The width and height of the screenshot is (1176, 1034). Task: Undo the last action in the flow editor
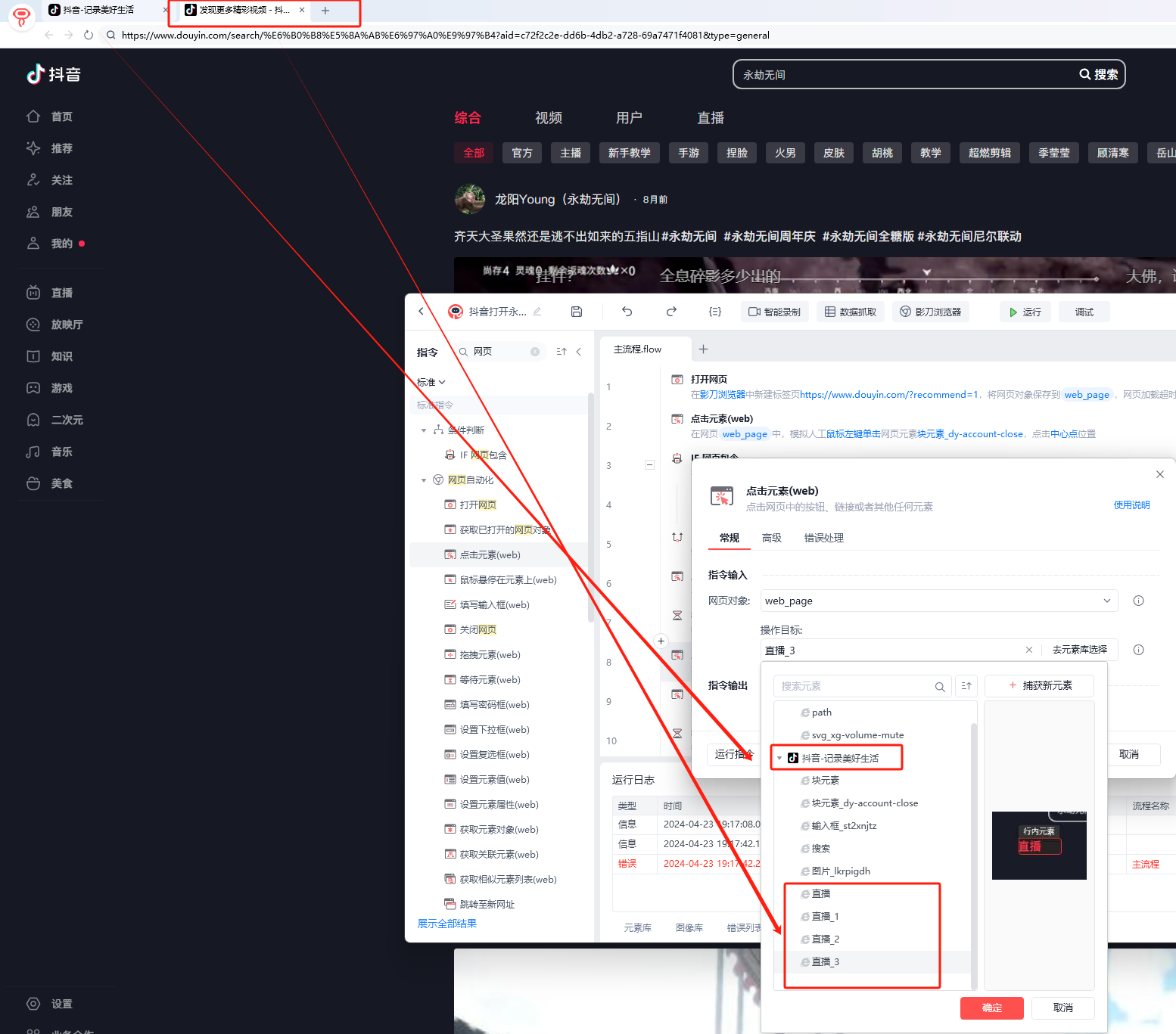tap(627, 312)
